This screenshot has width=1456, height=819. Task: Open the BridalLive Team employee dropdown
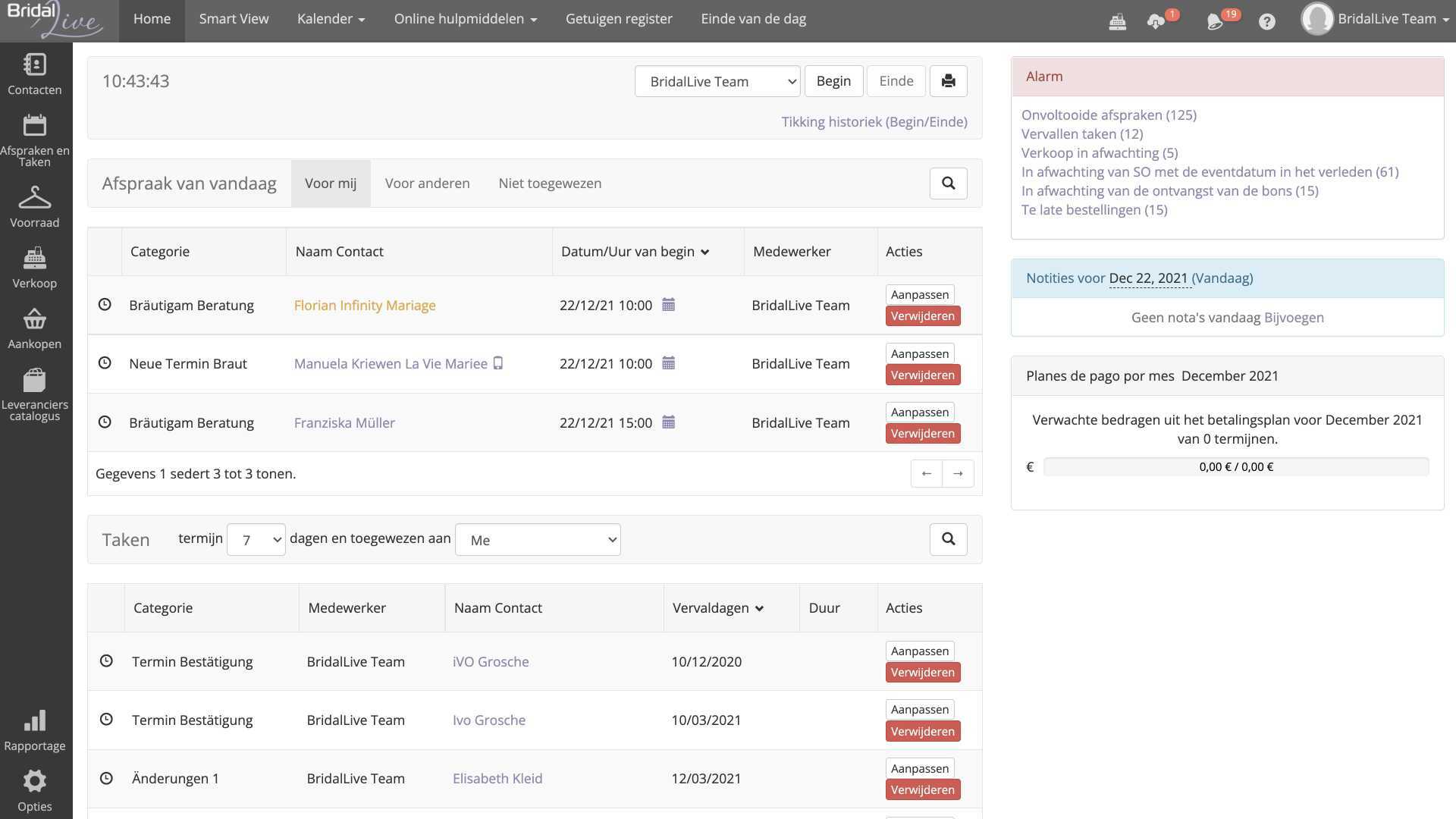point(717,81)
